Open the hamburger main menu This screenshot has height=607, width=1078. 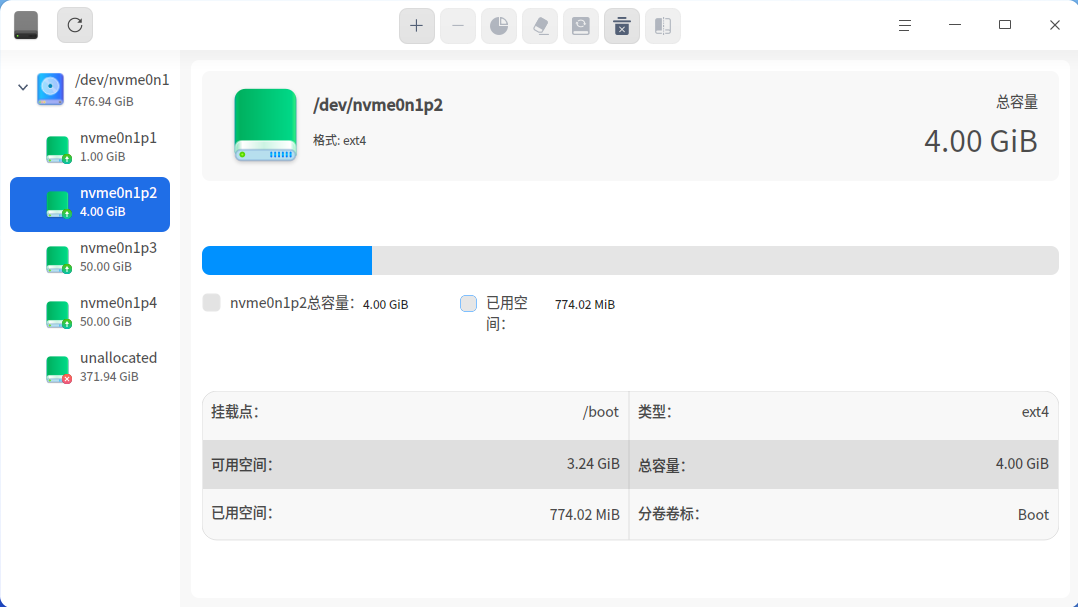[905, 25]
